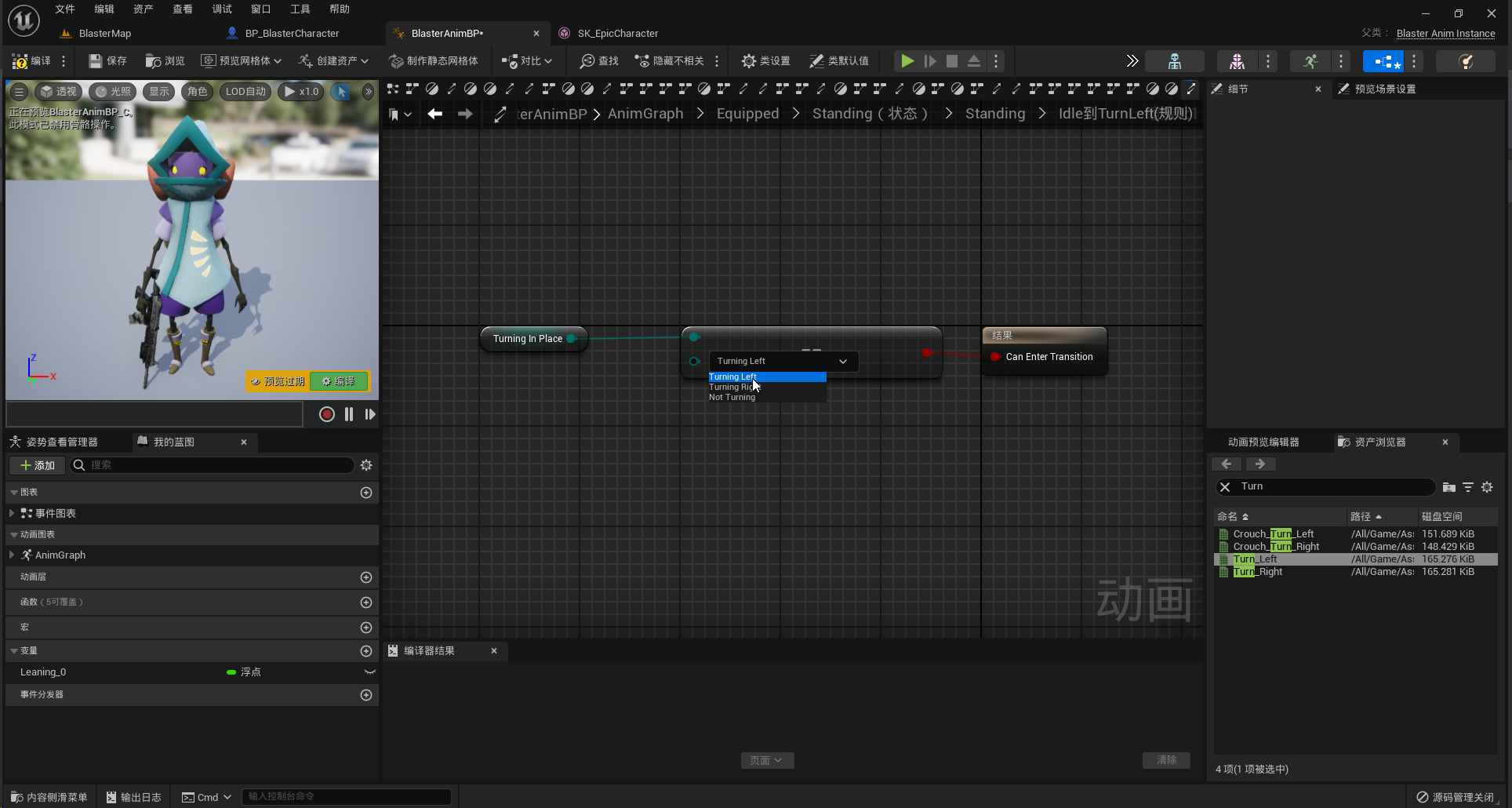The height and width of the screenshot is (808, 1512).
Task: Open 透视 perspective view dropdown
Action: coord(58,92)
